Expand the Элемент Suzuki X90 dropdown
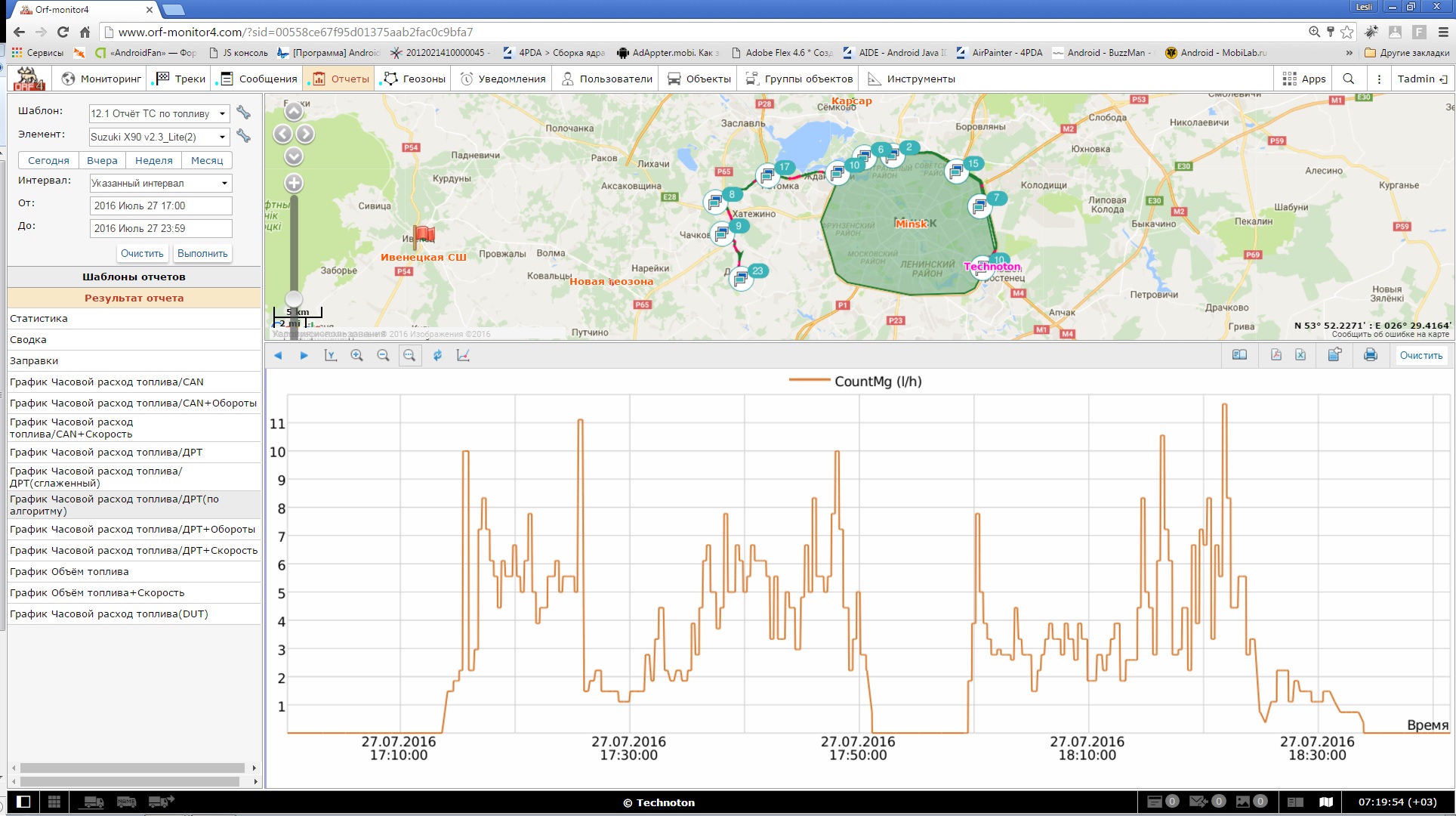The height and width of the screenshot is (816, 1456). click(159, 137)
